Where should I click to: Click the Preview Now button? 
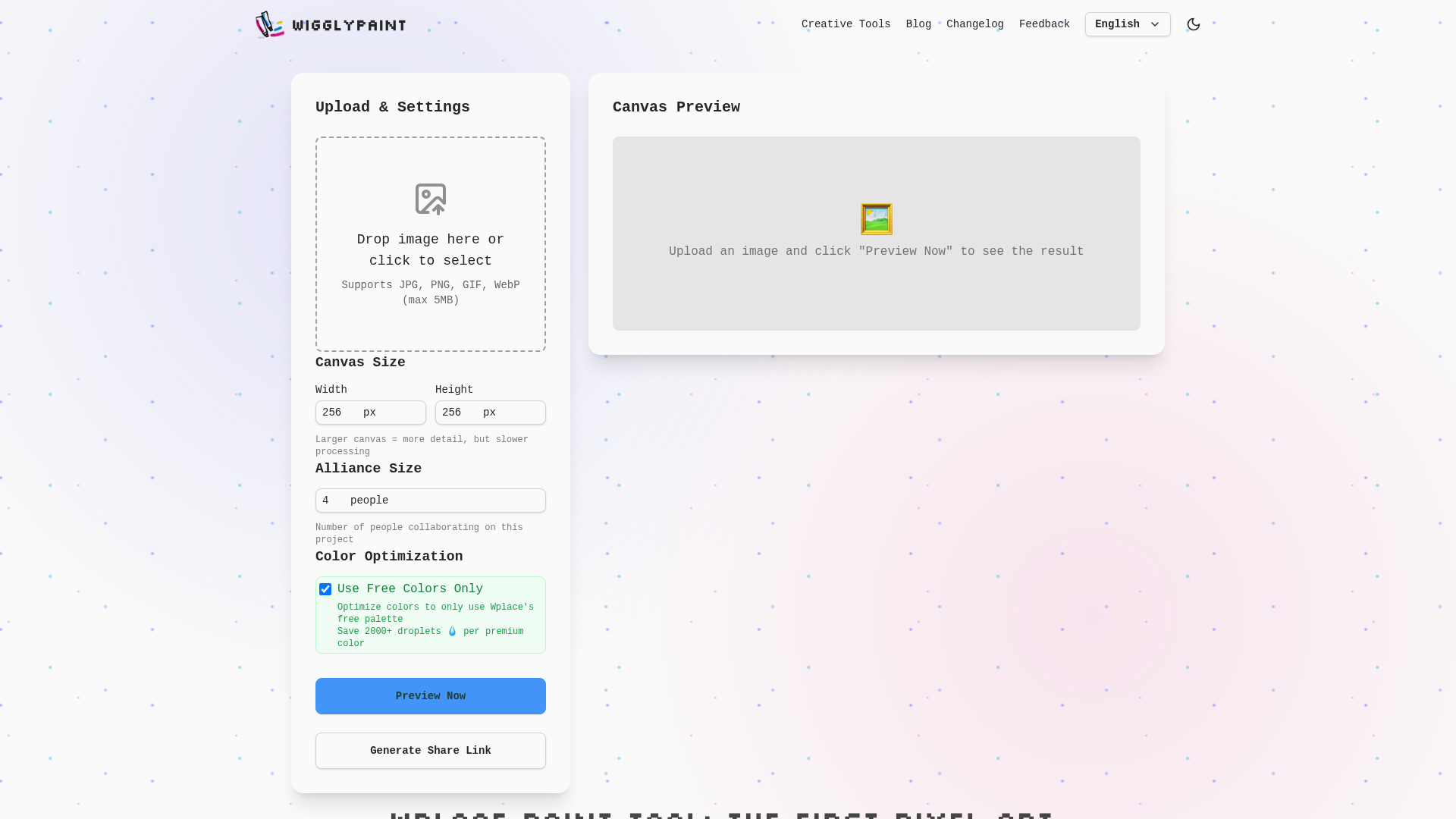(x=430, y=695)
